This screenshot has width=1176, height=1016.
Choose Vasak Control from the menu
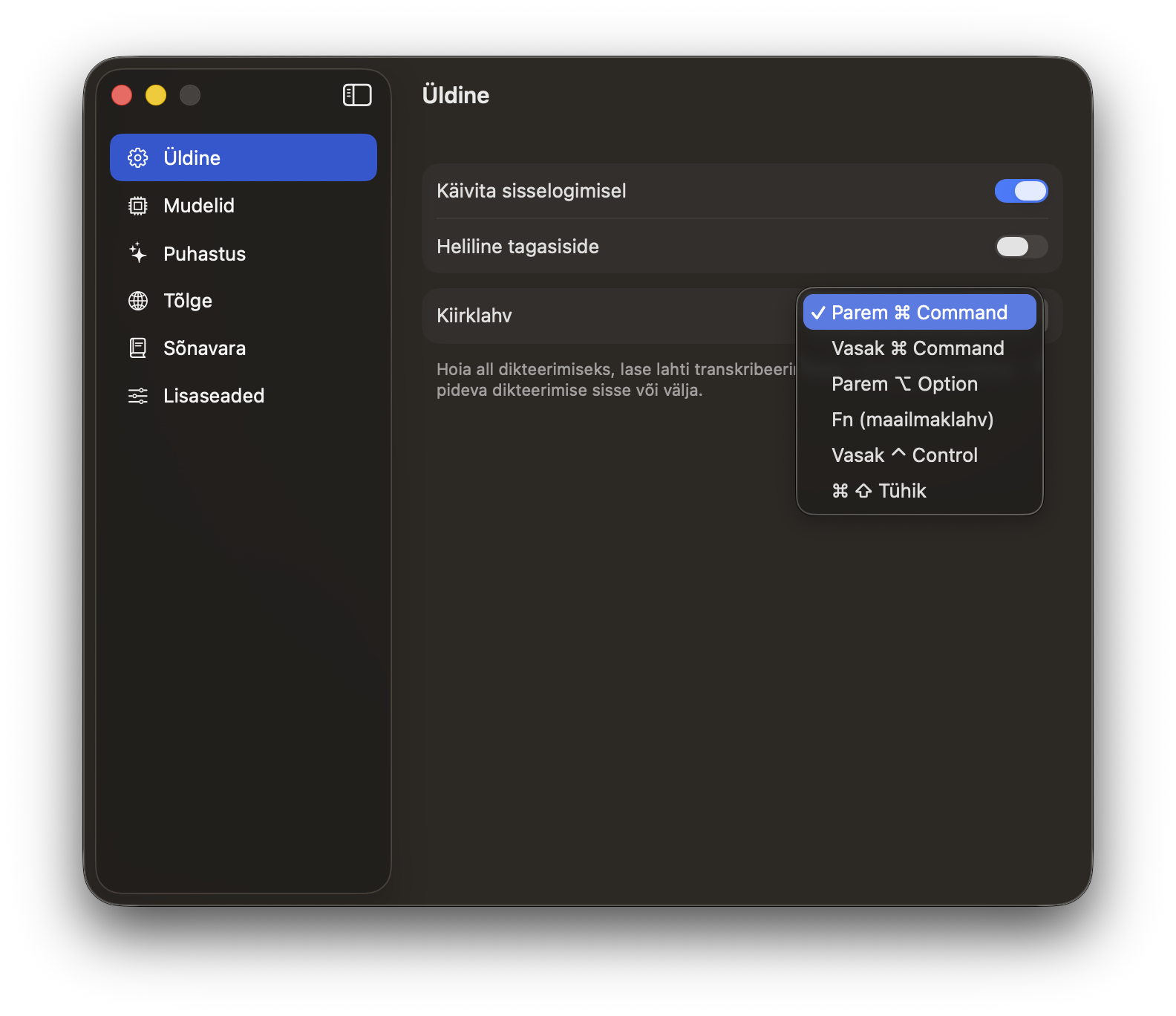click(904, 455)
